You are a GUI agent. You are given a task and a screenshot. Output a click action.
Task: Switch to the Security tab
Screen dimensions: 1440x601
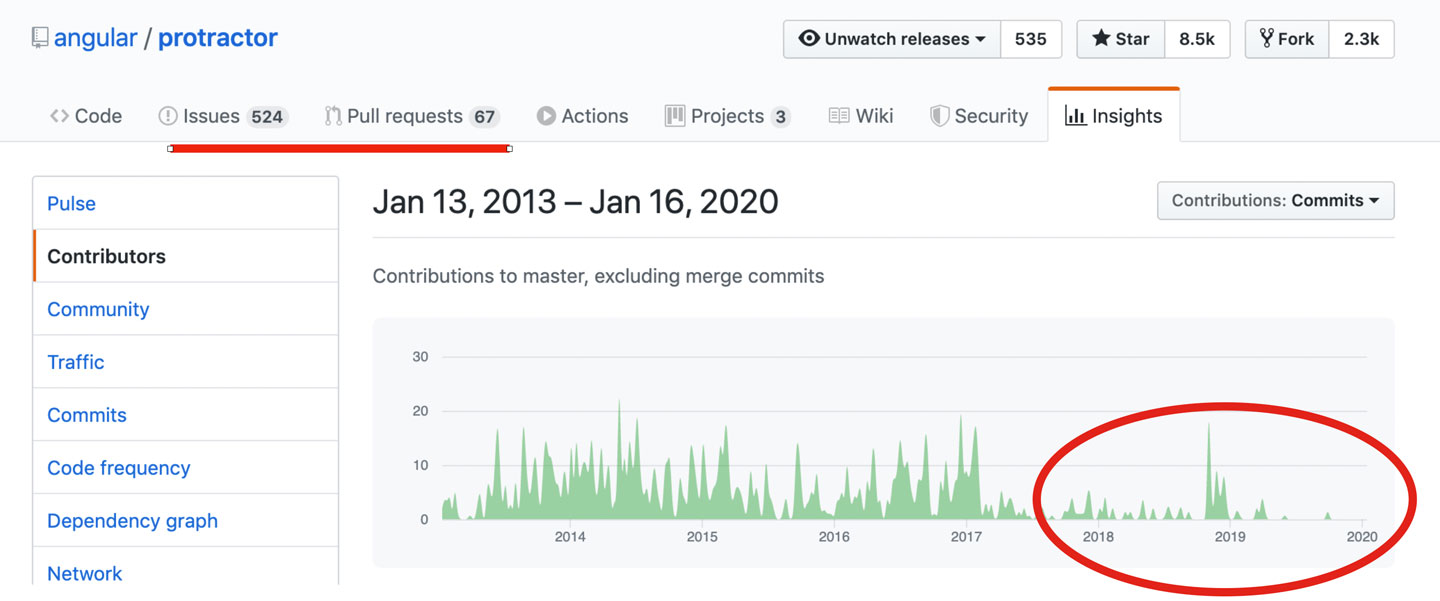pos(978,116)
